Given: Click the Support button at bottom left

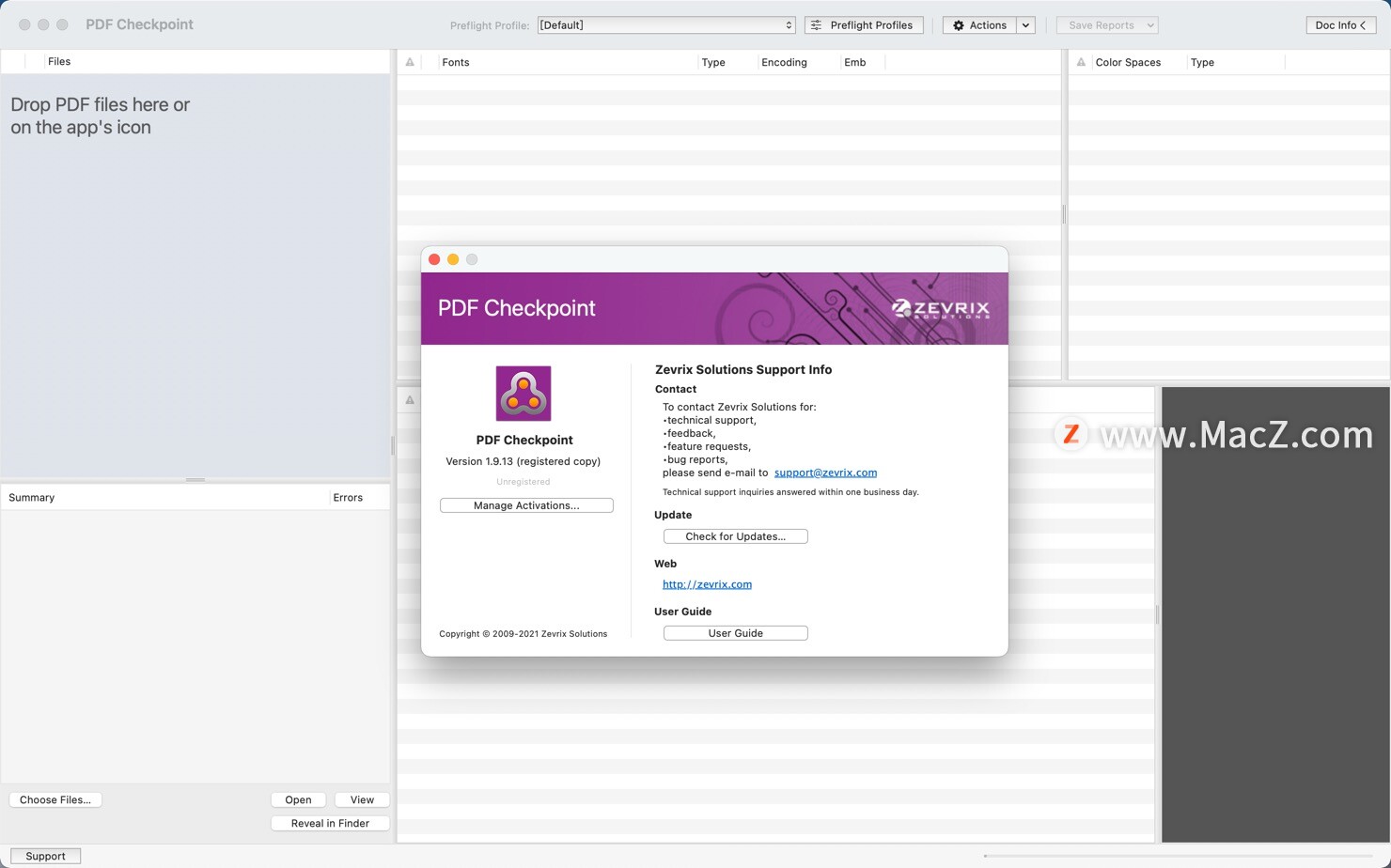Looking at the screenshot, I should click(45, 856).
